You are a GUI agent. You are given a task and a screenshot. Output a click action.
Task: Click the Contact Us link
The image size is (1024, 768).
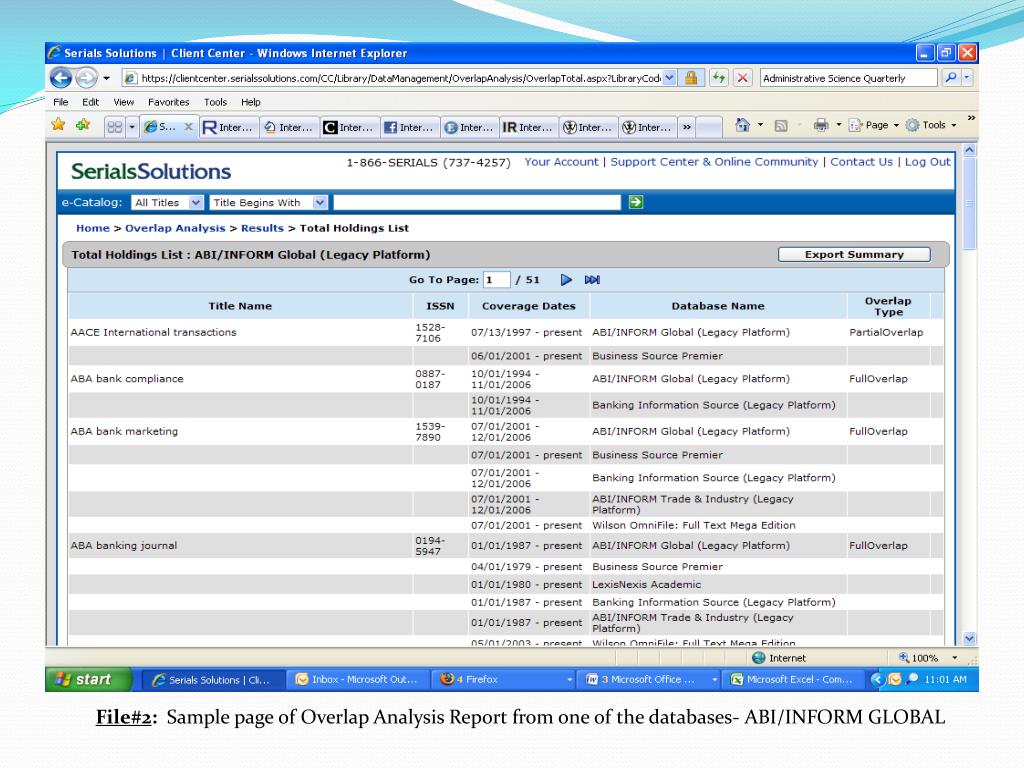pyautogui.click(x=861, y=162)
